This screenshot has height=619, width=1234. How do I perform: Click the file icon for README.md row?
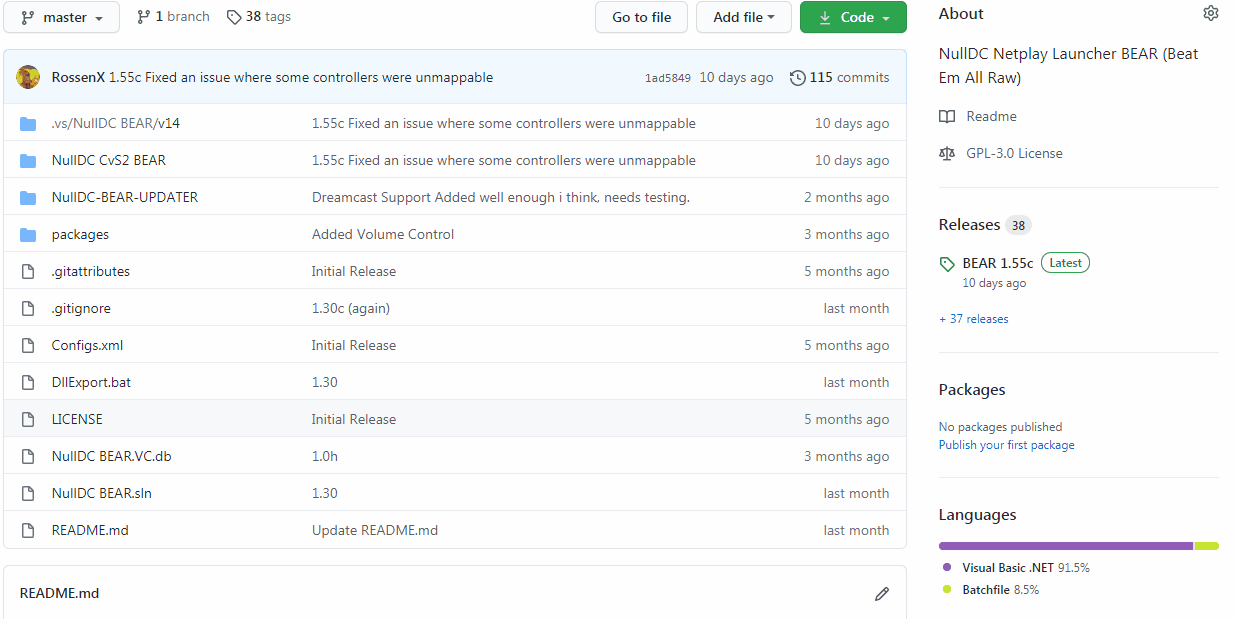click(28, 531)
